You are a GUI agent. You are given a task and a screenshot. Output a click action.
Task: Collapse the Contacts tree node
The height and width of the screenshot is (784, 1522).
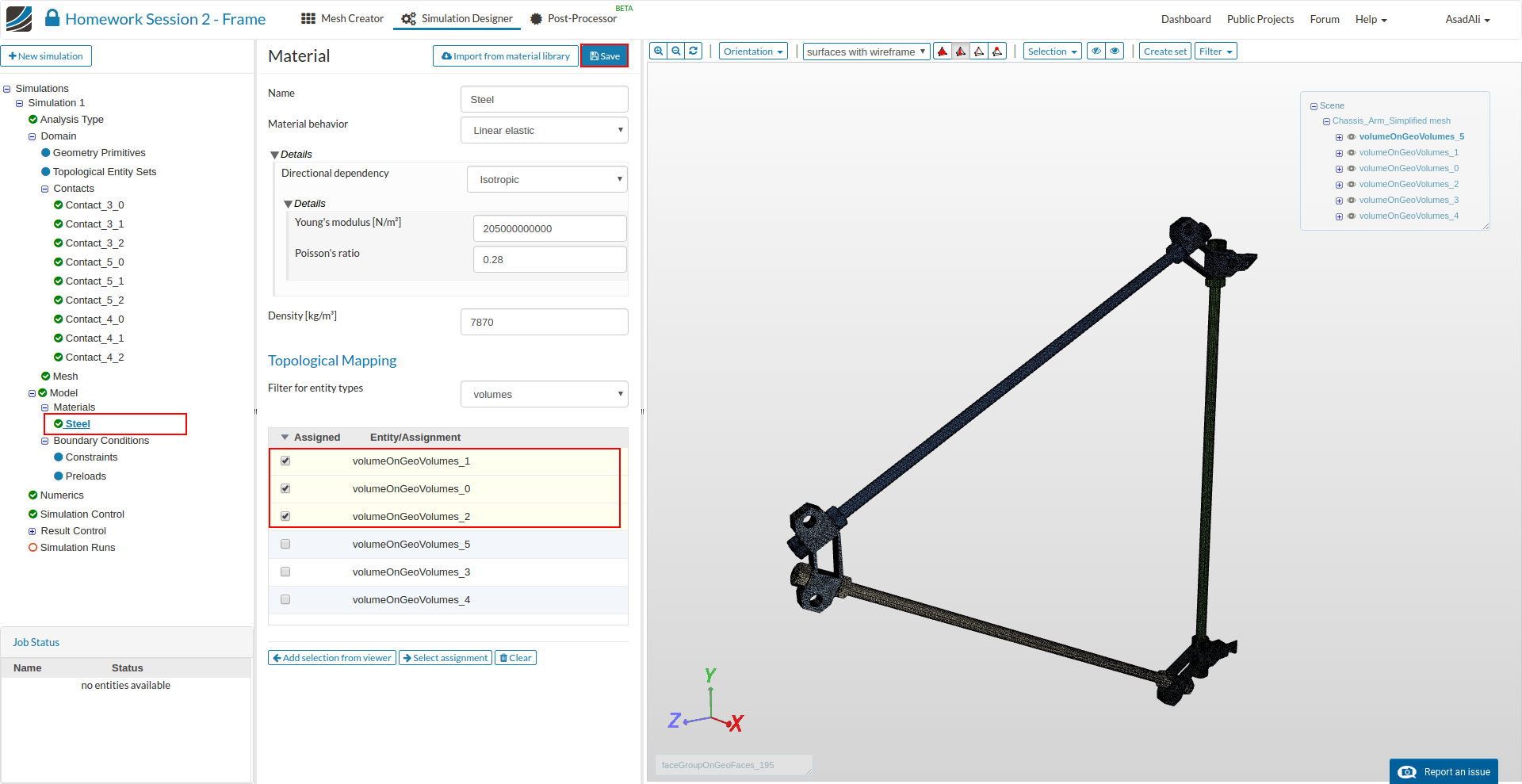(x=45, y=189)
